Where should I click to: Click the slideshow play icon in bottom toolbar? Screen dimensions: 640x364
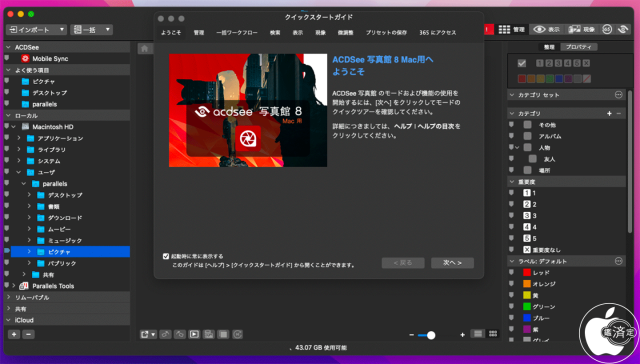(x=194, y=334)
